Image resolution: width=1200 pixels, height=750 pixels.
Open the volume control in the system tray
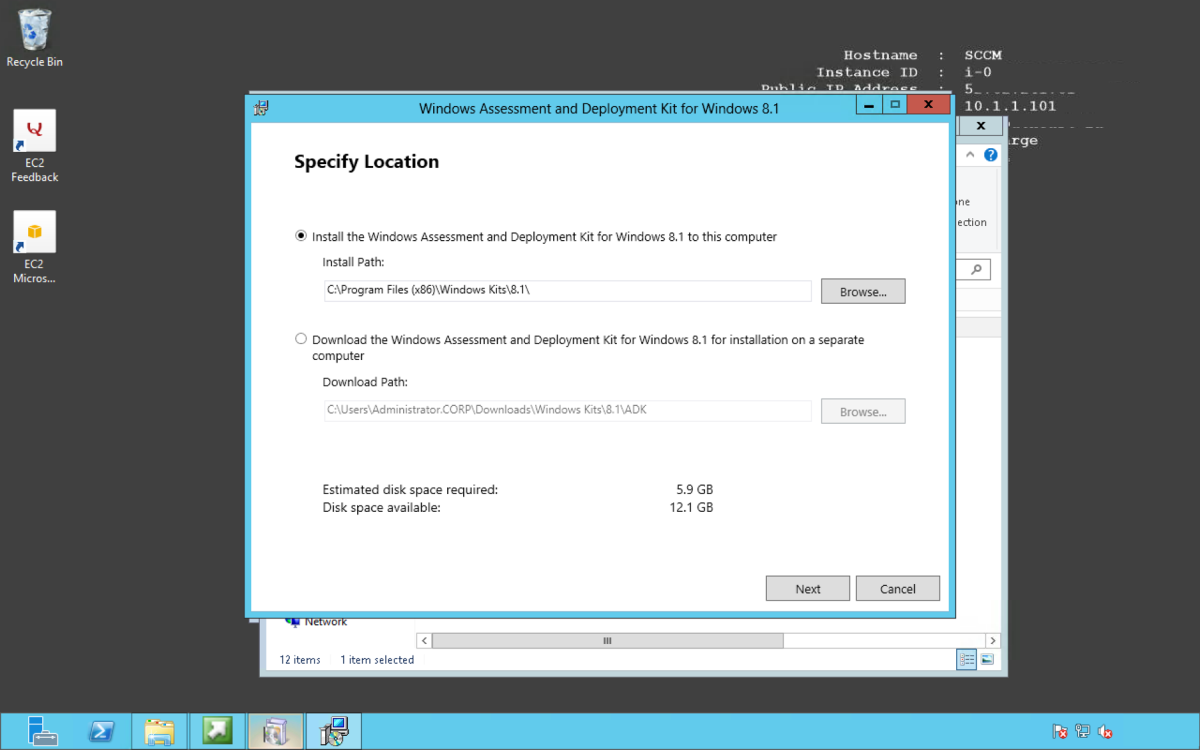click(1105, 731)
